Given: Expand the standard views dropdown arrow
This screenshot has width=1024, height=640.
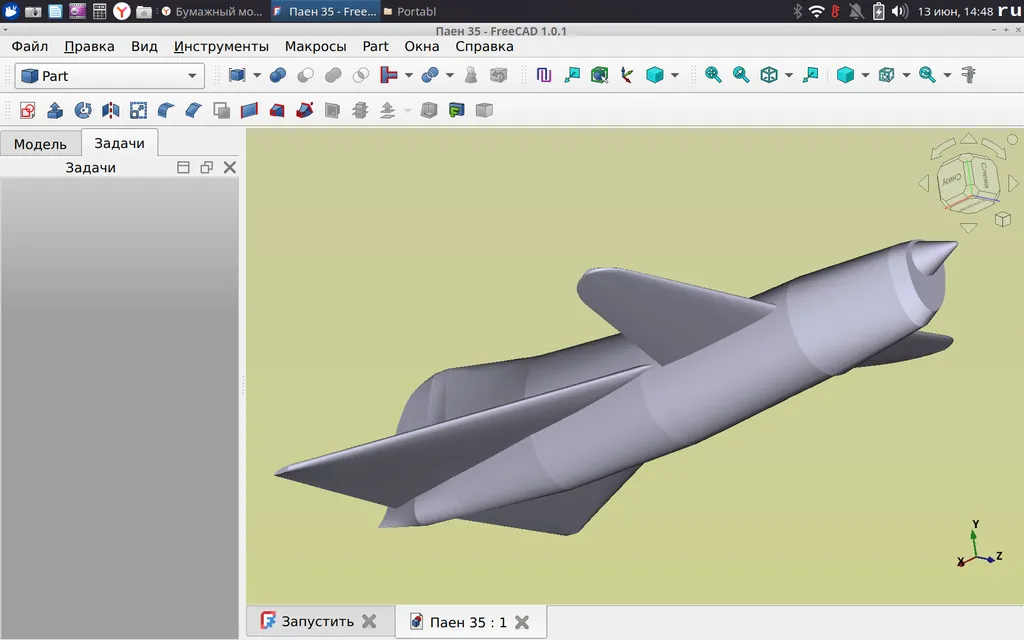Looking at the screenshot, I should click(789, 75).
